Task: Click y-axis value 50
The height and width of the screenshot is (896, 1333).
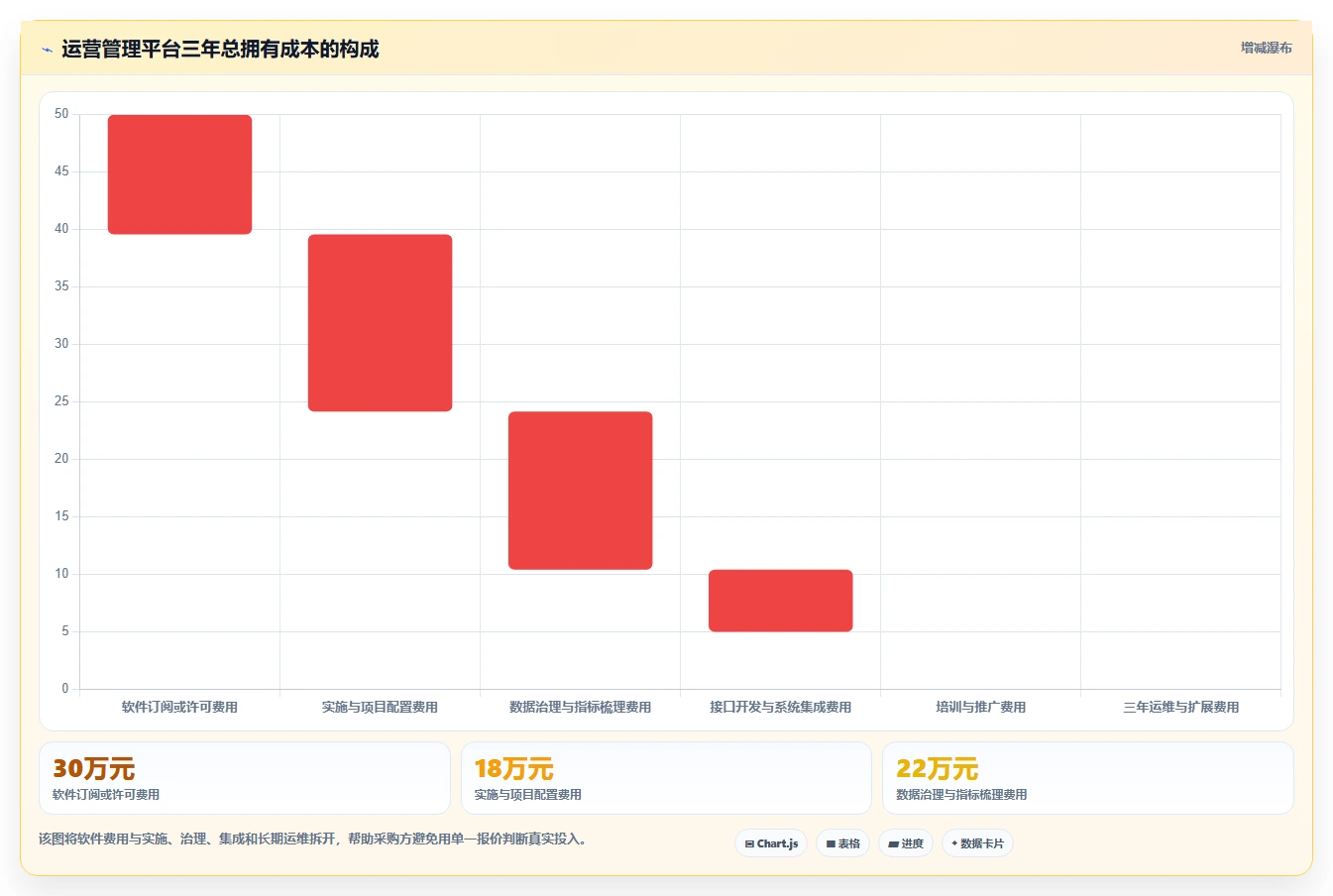Action: tap(61, 114)
